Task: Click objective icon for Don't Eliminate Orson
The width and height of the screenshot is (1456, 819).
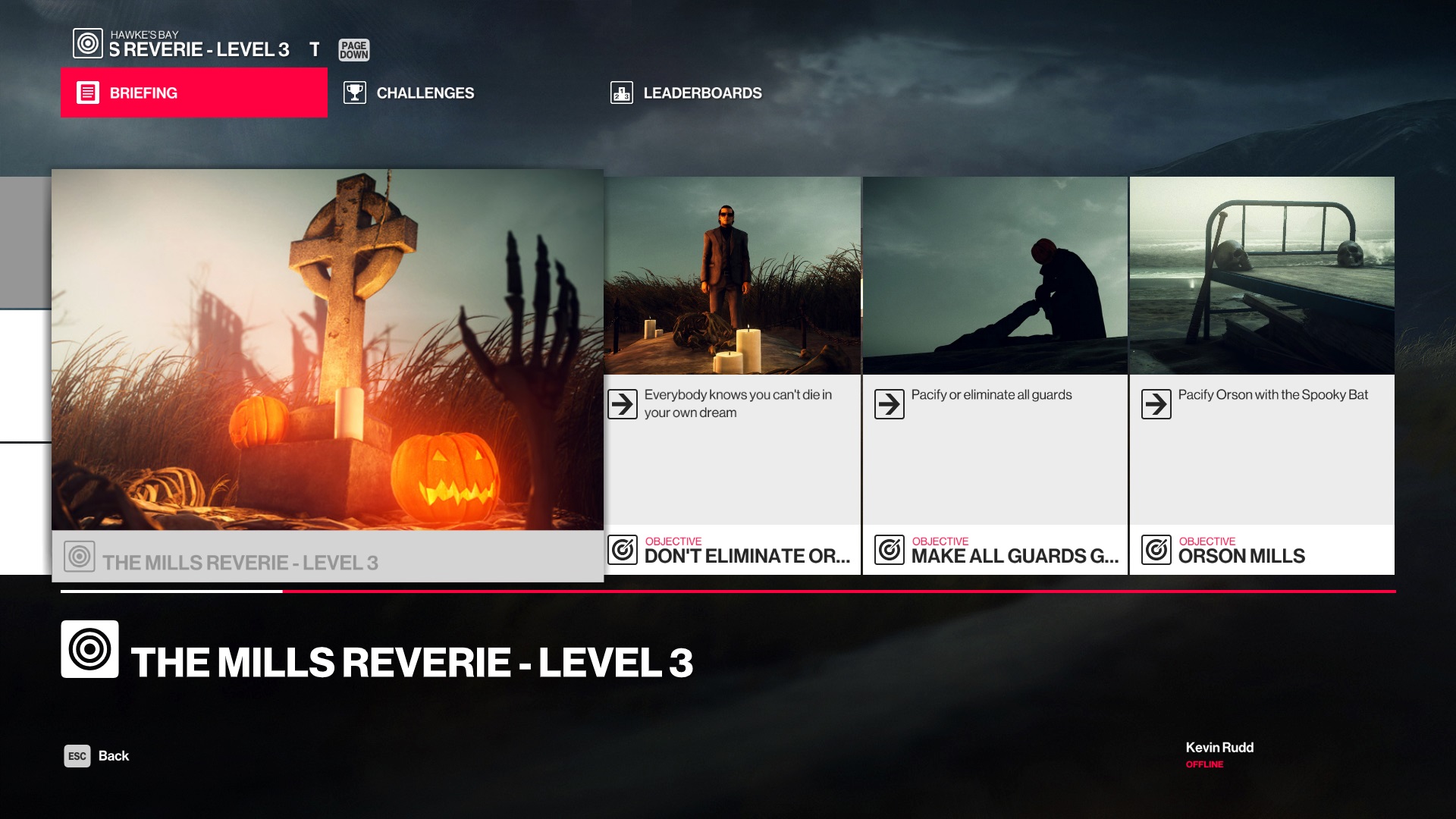Action: coord(623,550)
